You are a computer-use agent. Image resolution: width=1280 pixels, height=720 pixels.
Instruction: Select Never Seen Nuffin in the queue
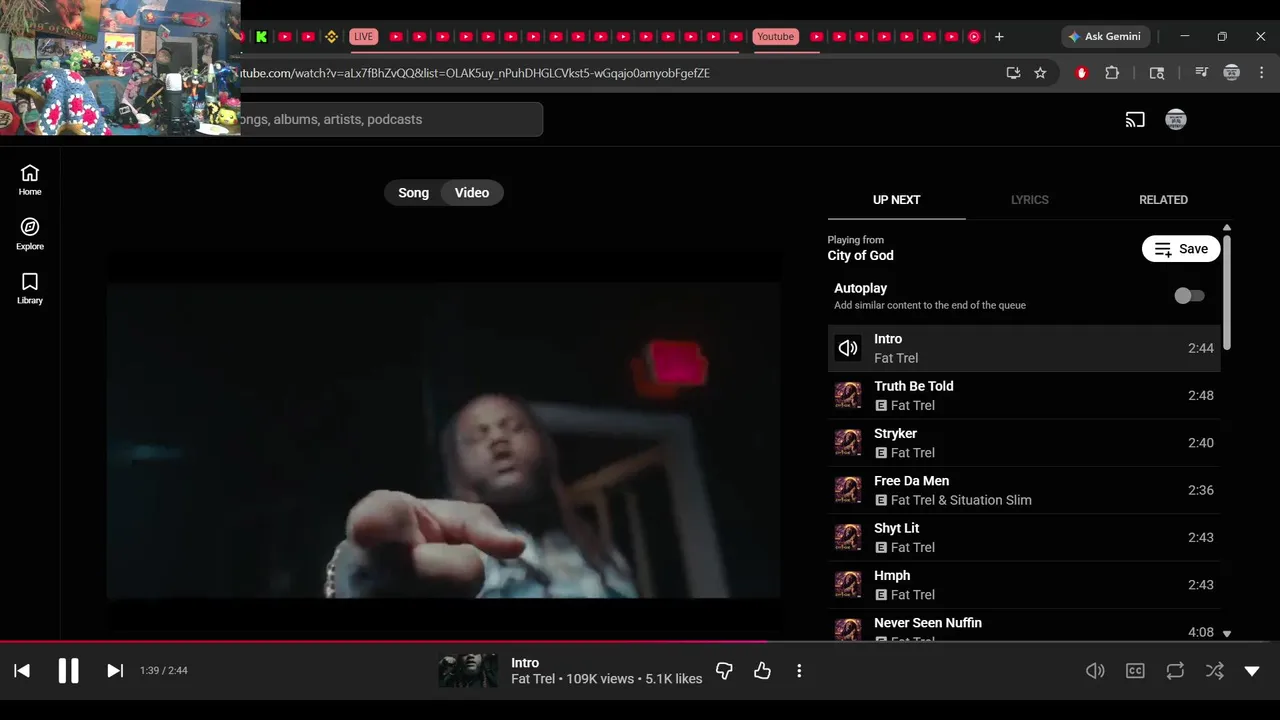coord(1024,626)
